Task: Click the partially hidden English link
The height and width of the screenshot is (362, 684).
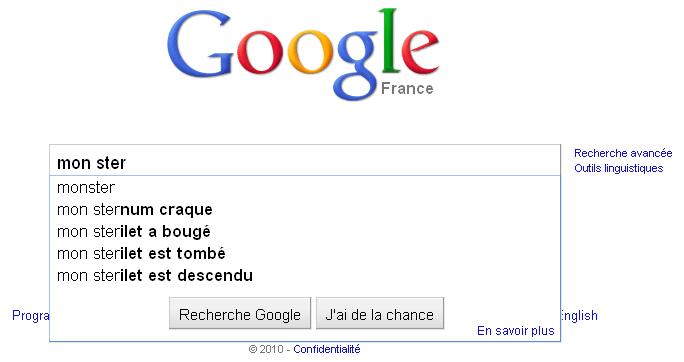Action: pyautogui.click(x=579, y=316)
